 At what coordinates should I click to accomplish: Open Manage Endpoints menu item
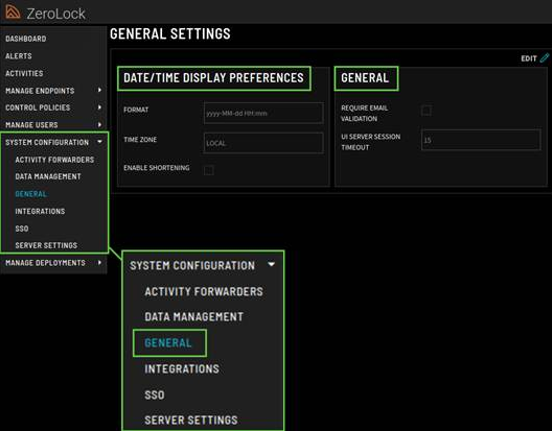pos(40,91)
